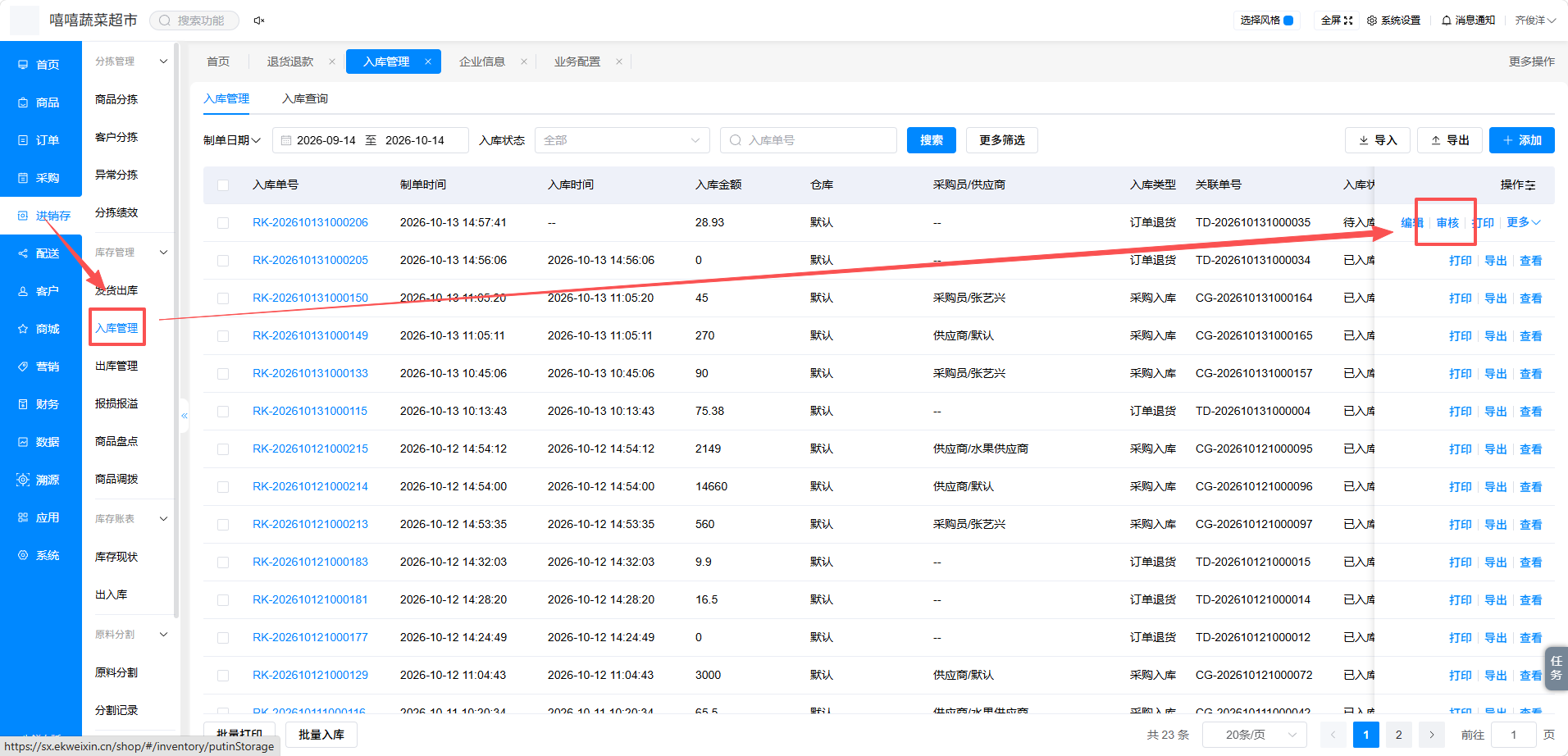Tick checkbox for RK-202610131000205
Viewport: 1568px width, 756px height.
pos(223,261)
